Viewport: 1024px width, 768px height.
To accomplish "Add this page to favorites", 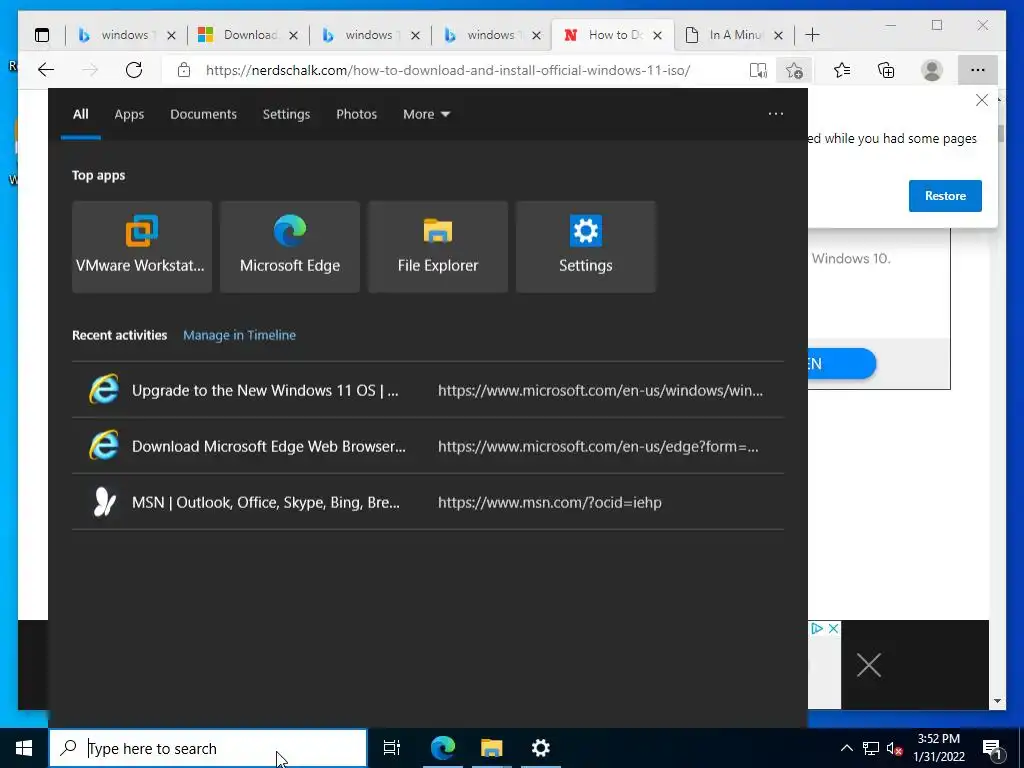I will pyautogui.click(x=793, y=70).
